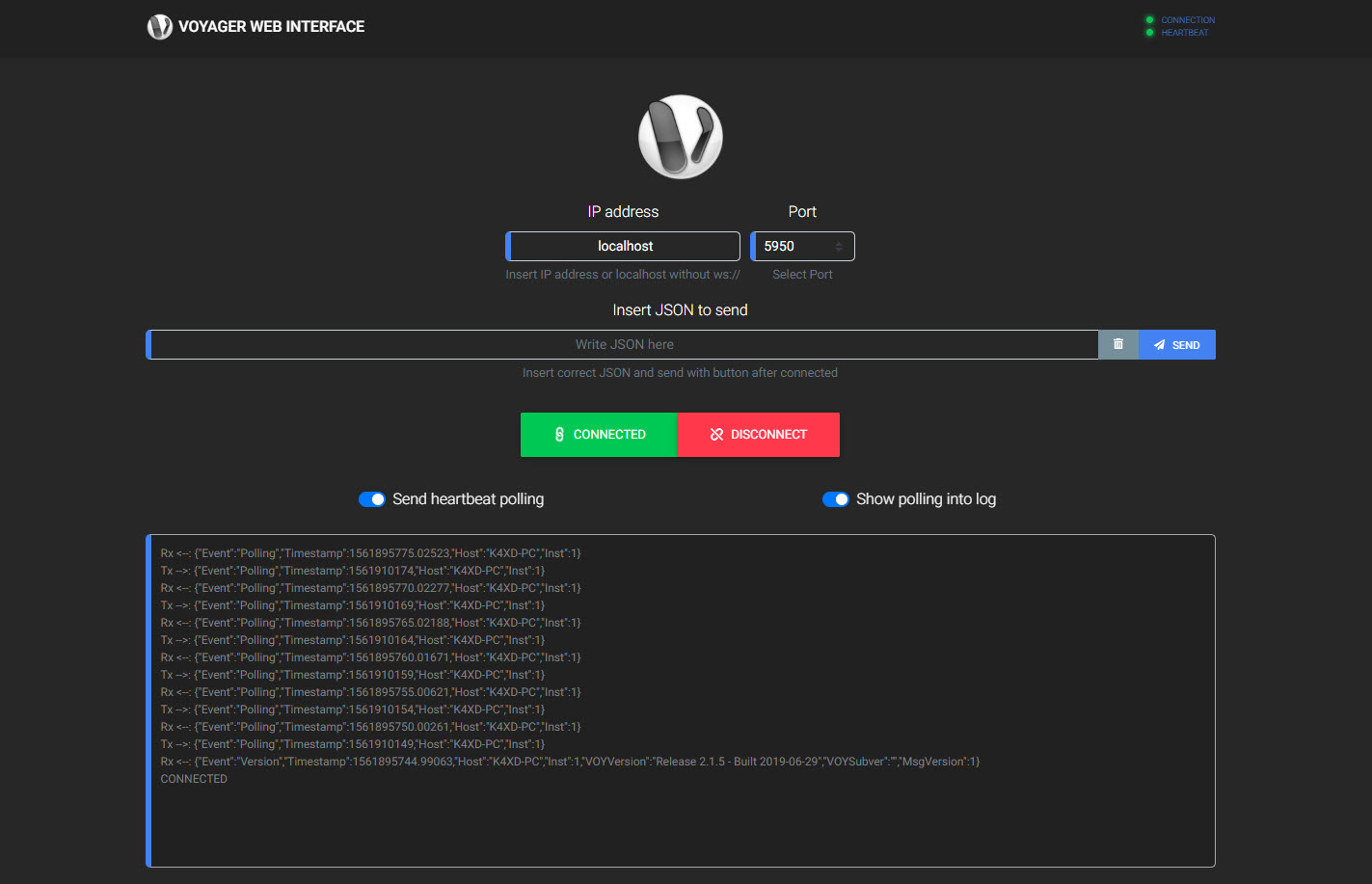Click the IP address label
The image size is (1372, 884).
click(624, 212)
